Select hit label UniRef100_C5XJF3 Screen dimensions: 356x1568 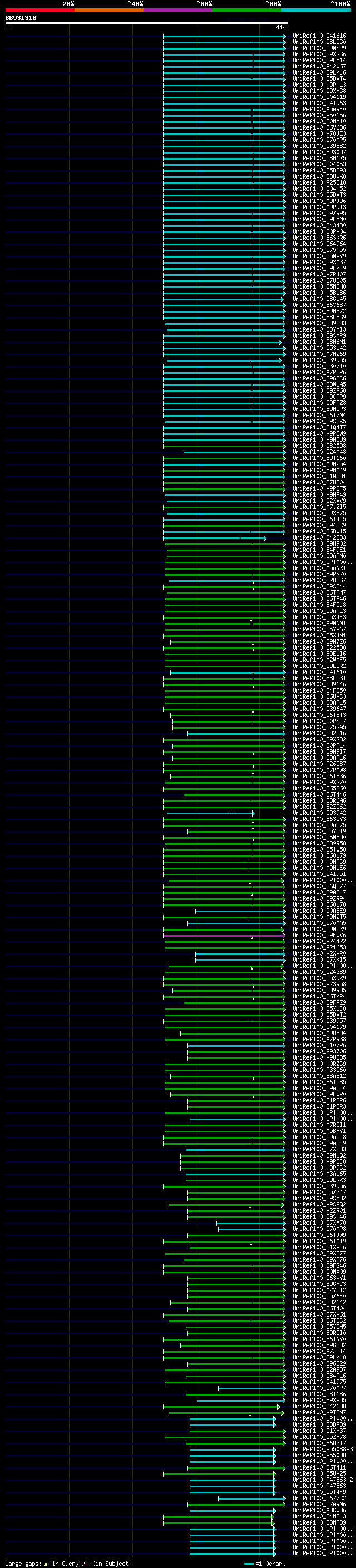coord(319,617)
